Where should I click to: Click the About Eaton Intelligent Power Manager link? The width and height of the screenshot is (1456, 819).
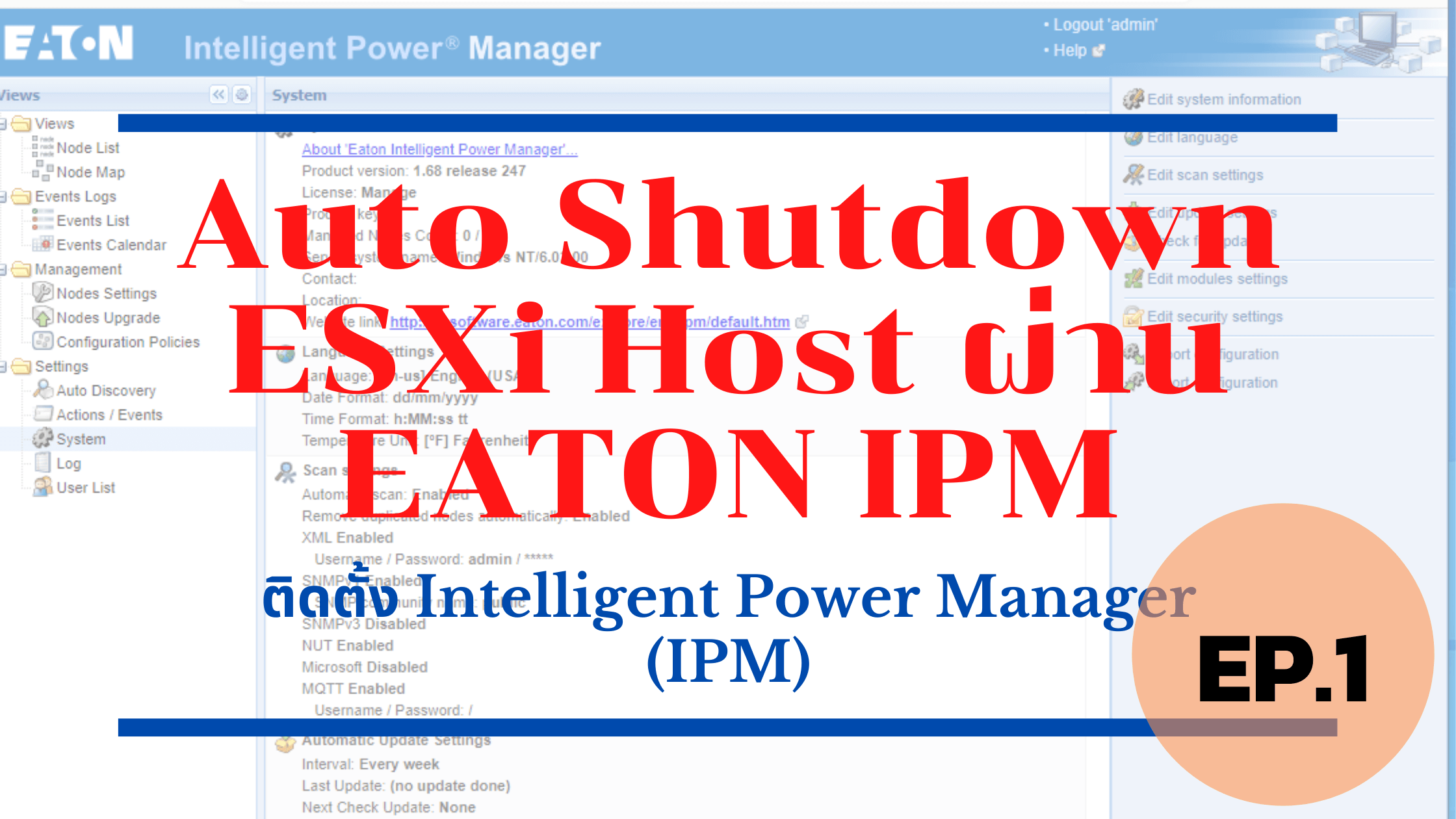(x=441, y=149)
